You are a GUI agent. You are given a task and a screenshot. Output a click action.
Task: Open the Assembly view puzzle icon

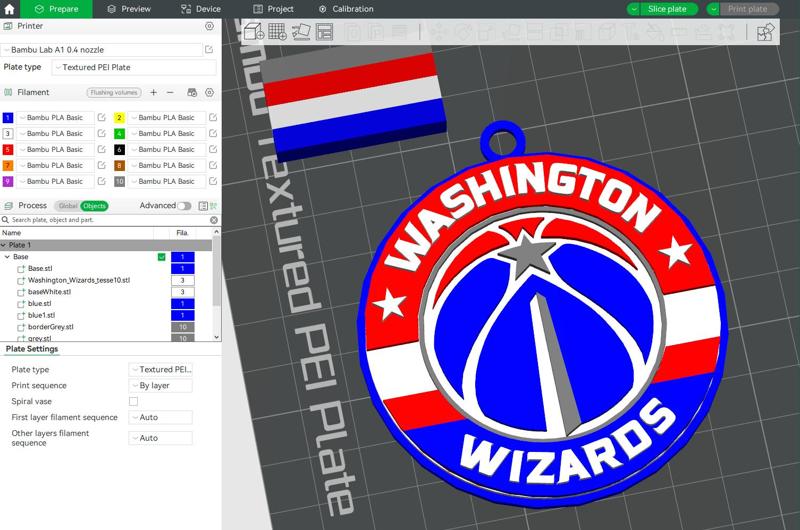tap(765, 32)
